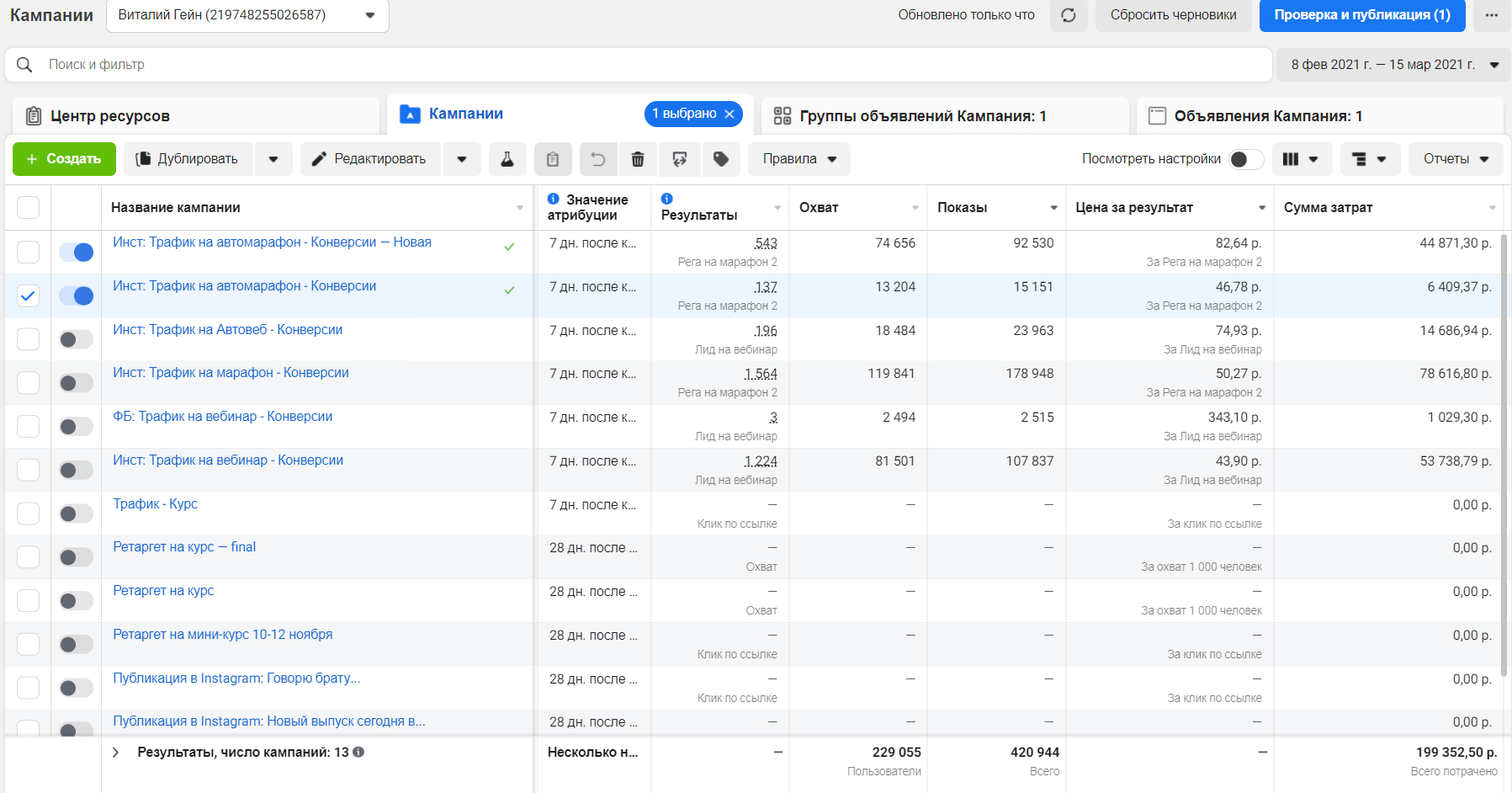The width and height of the screenshot is (1512, 793).
Task: Tick the select-all checkbox in table header
Action: pos(28,207)
